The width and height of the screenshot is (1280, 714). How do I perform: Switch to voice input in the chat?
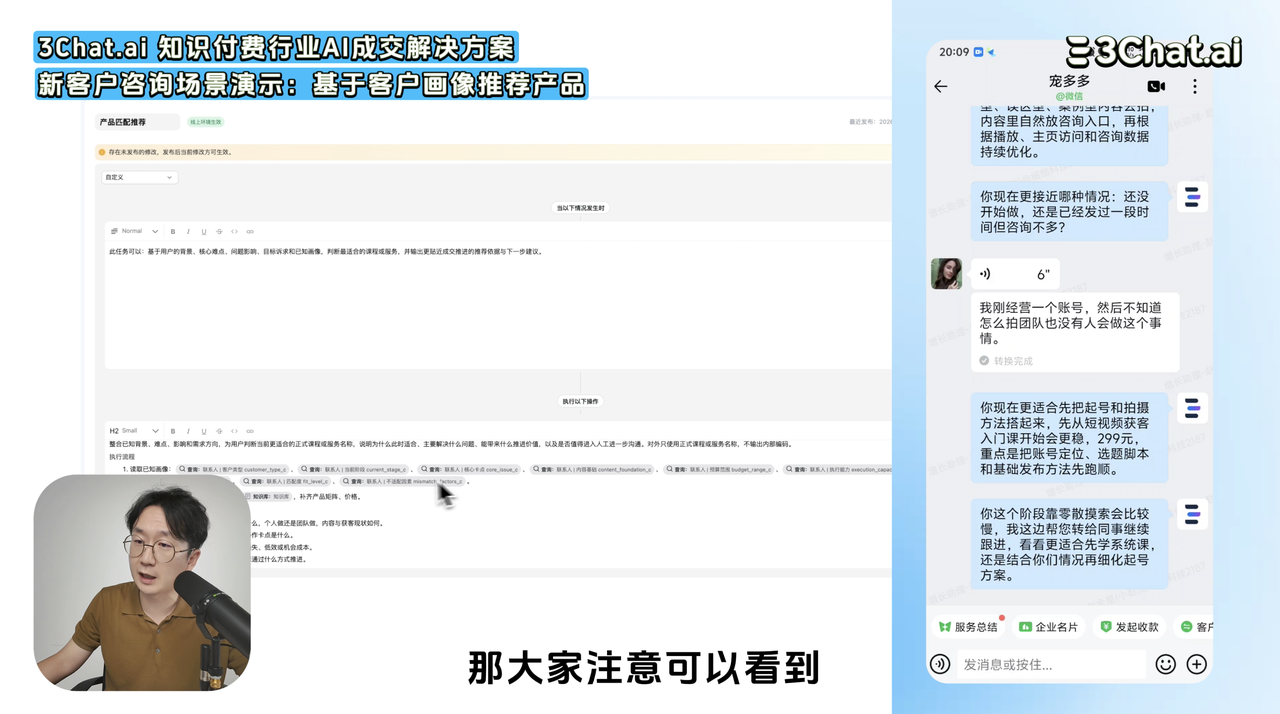[940, 664]
